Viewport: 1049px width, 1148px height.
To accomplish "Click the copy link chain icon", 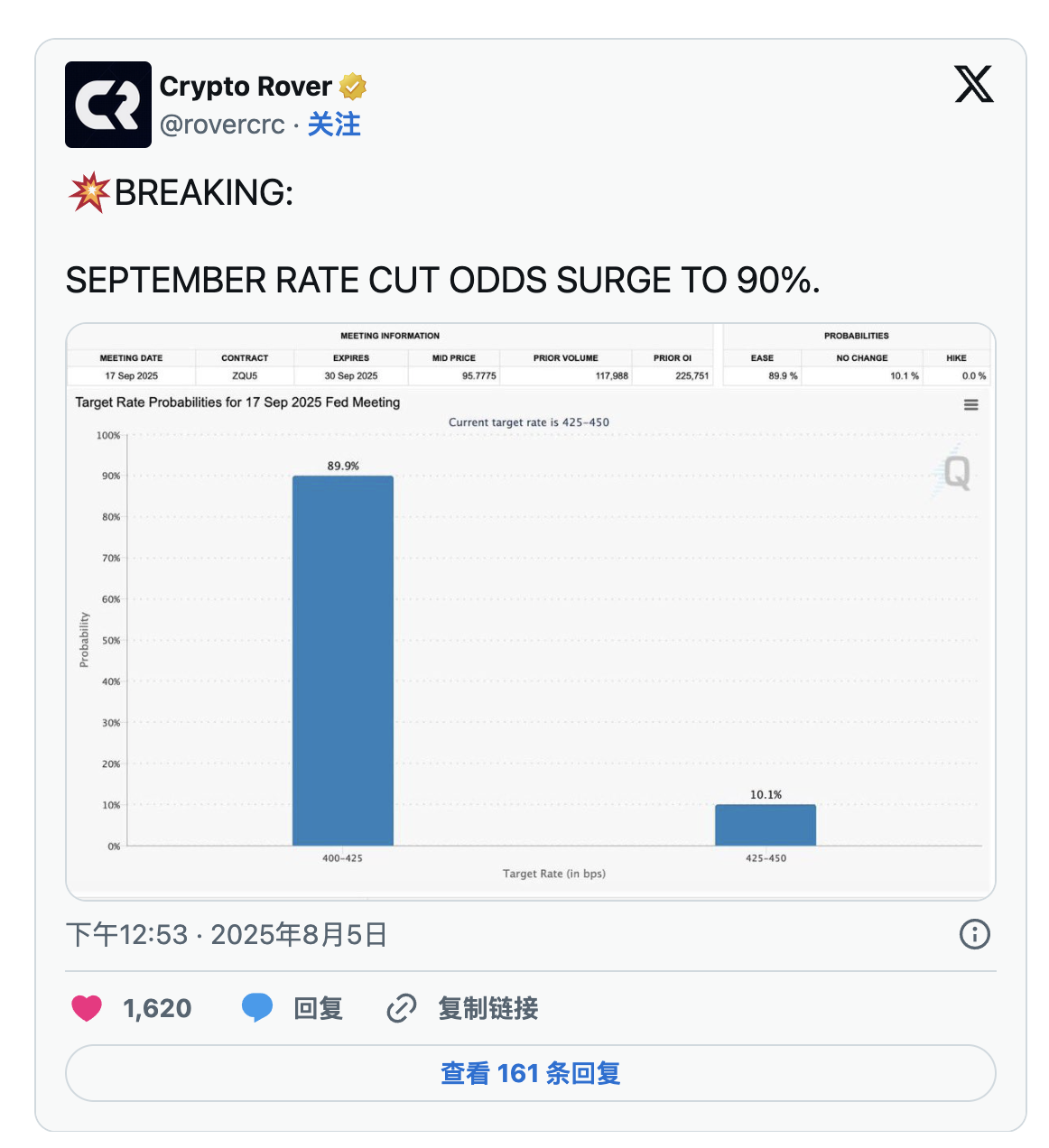I will [402, 1008].
